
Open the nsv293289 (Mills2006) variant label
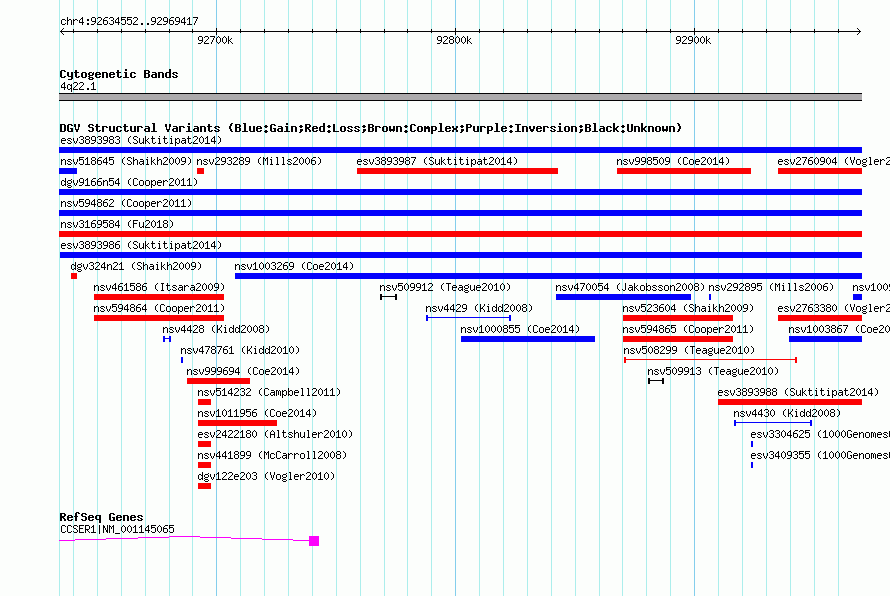(x=259, y=161)
